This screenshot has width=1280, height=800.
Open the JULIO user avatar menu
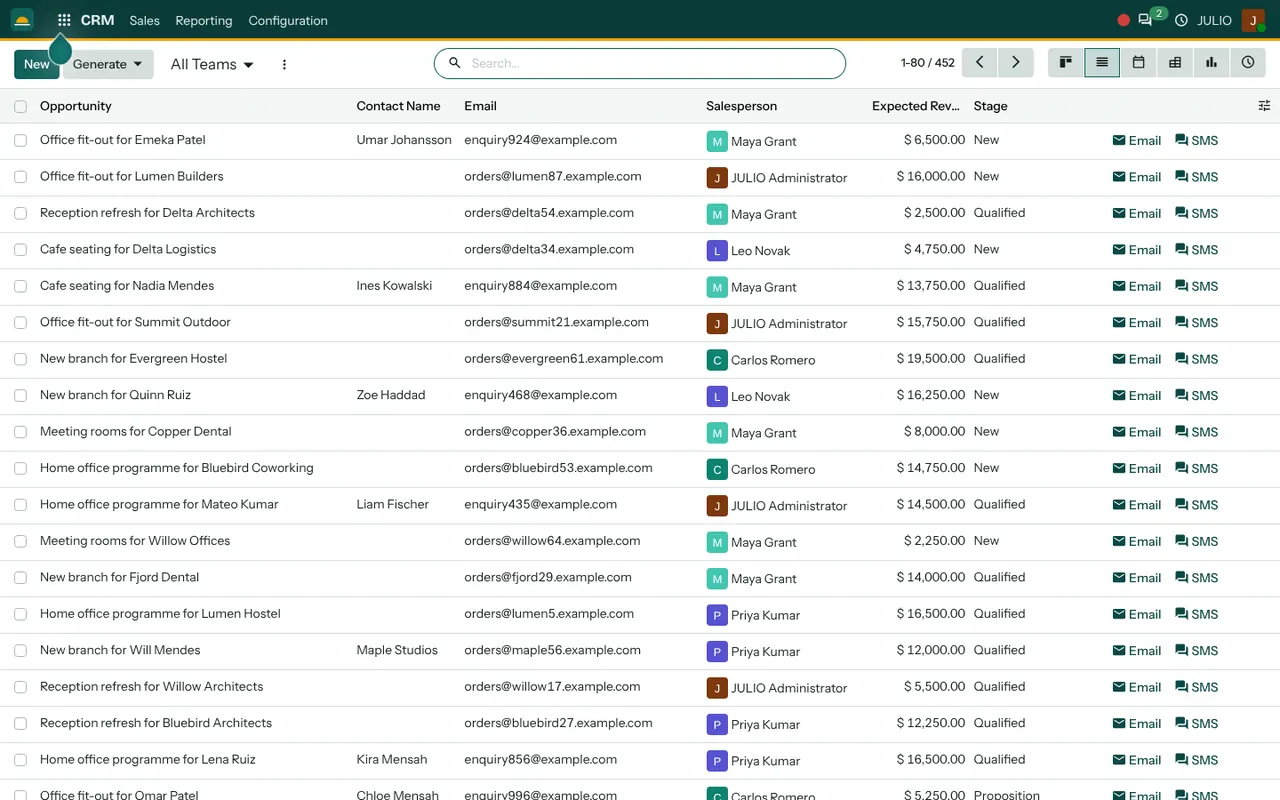point(1253,20)
